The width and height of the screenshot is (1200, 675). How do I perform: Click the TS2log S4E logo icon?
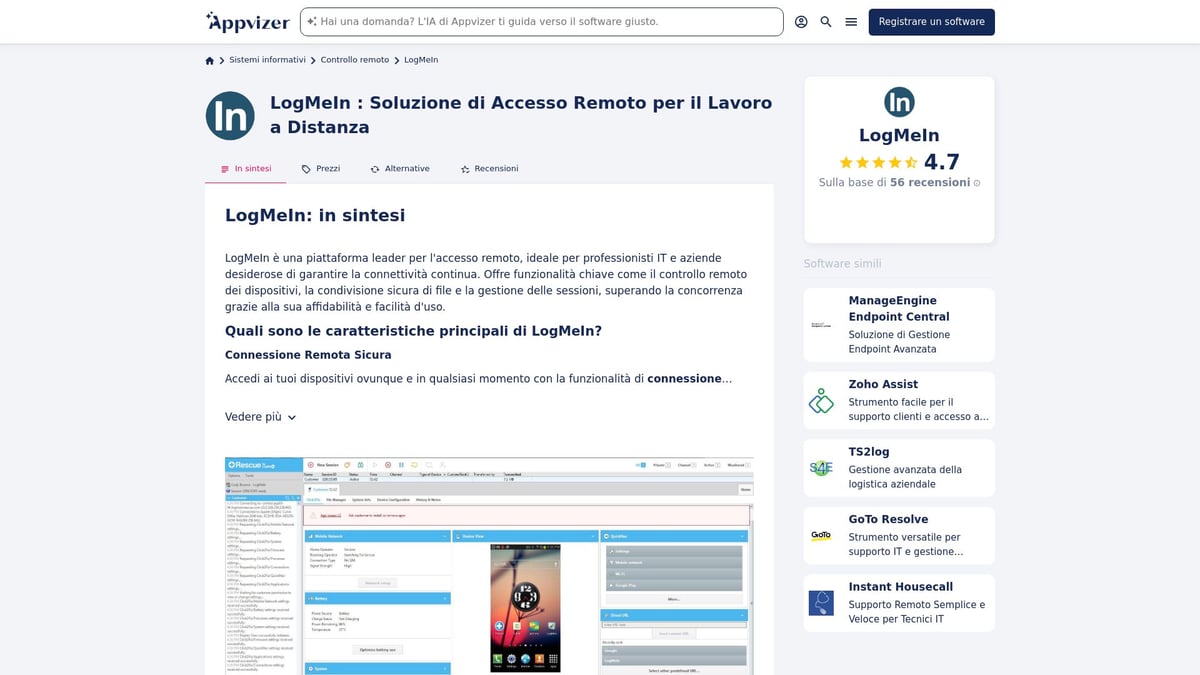[820, 467]
